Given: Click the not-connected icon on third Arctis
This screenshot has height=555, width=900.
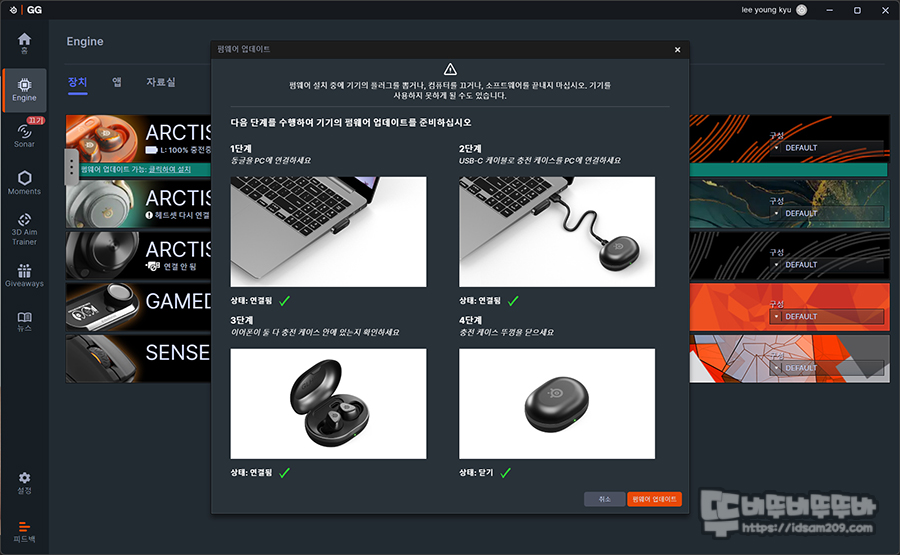Looking at the screenshot, I should coord(153,266).
